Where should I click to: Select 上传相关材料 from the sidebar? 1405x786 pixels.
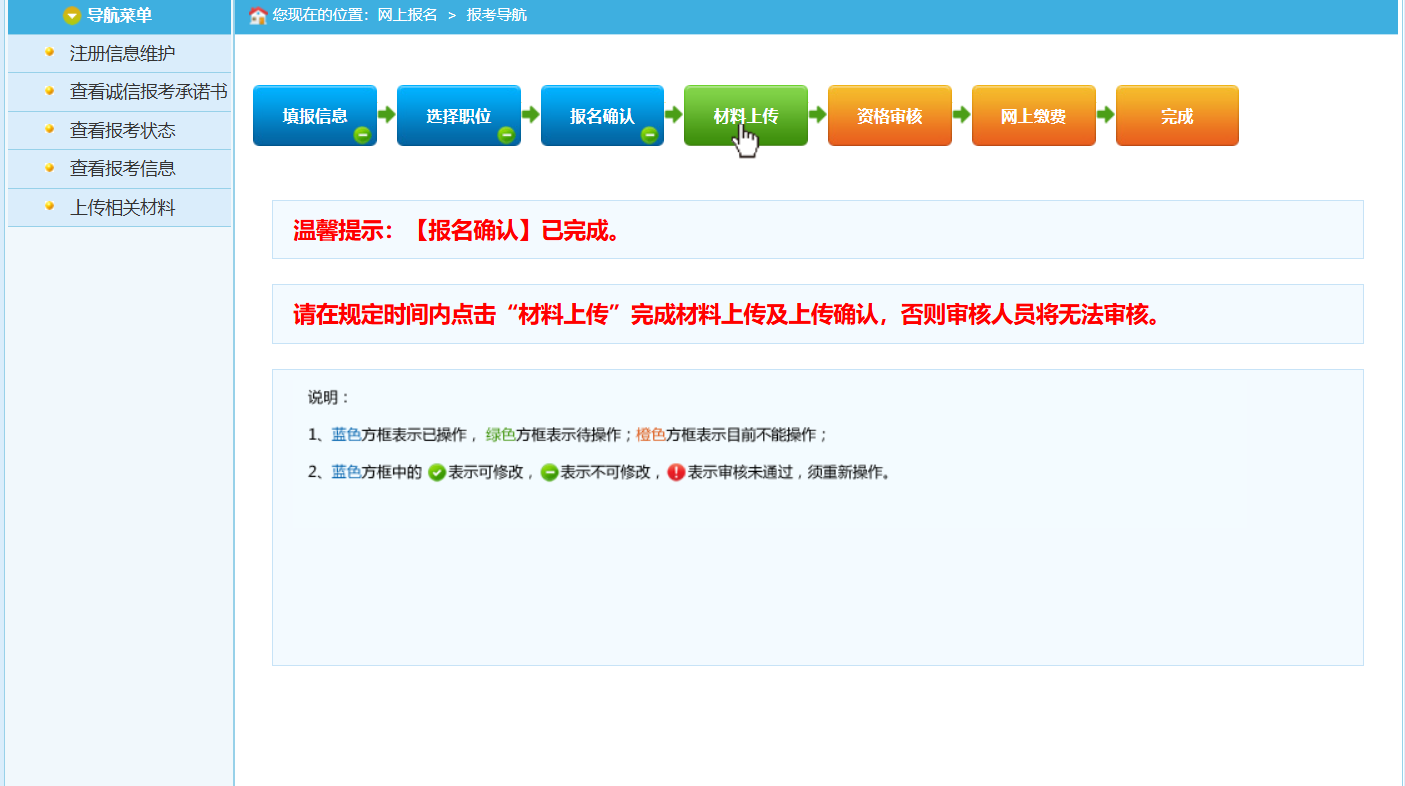tap(122, 208)
